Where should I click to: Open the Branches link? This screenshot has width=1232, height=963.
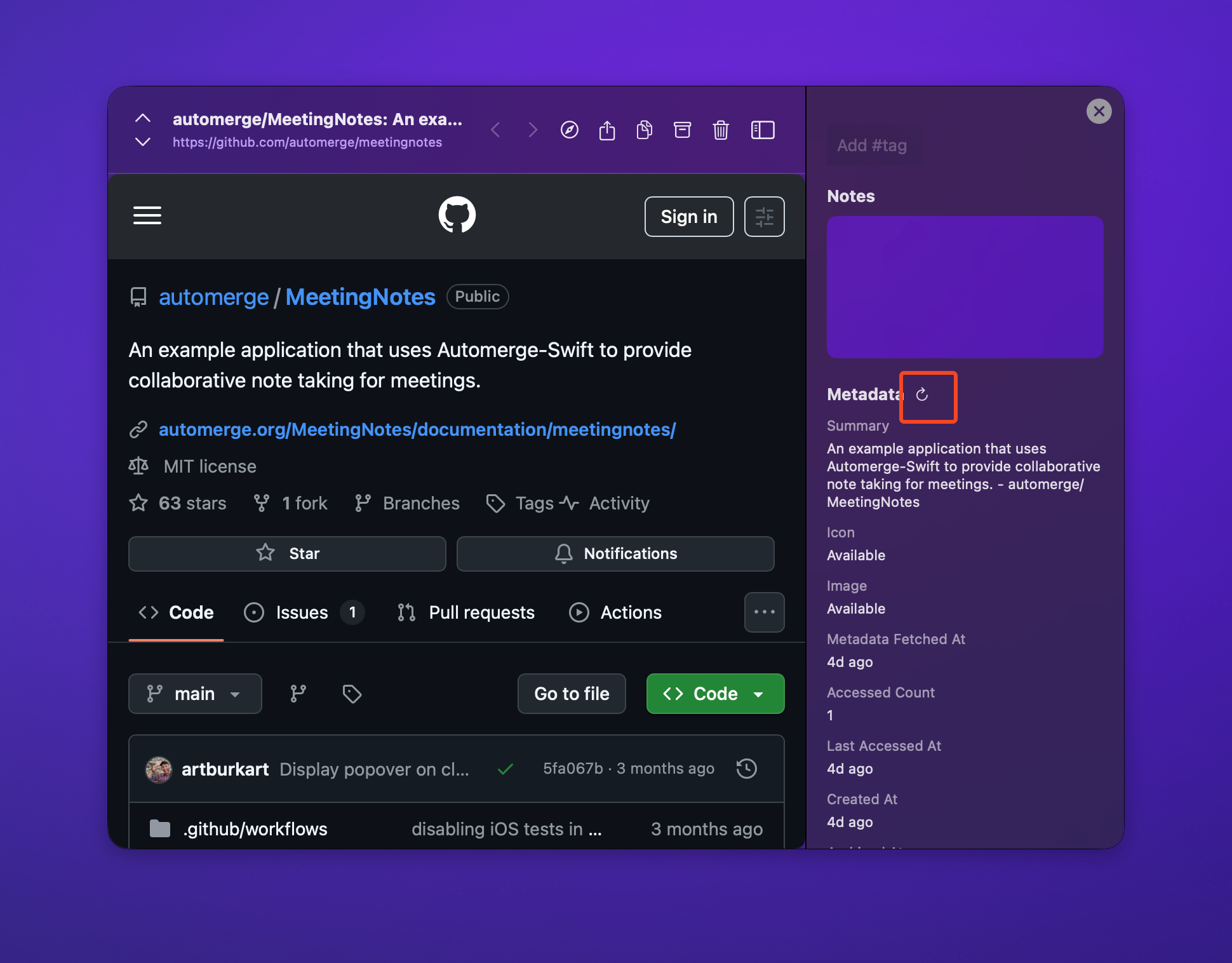408,503
